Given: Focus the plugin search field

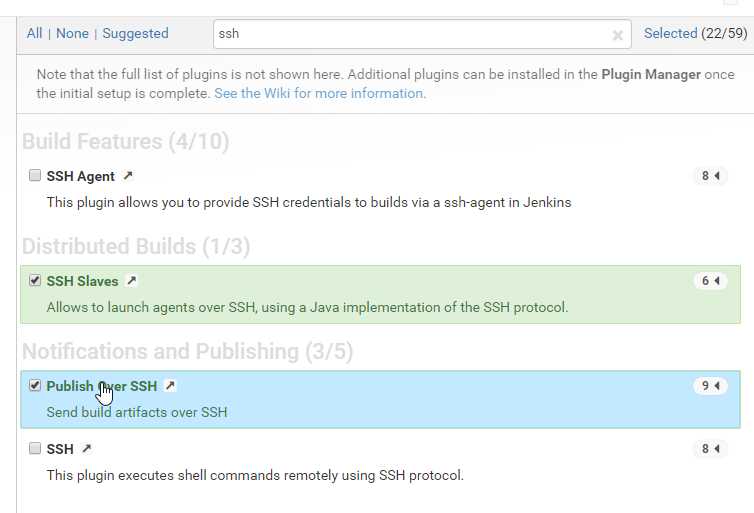Looking at the screenshot, I should (422, 34).
